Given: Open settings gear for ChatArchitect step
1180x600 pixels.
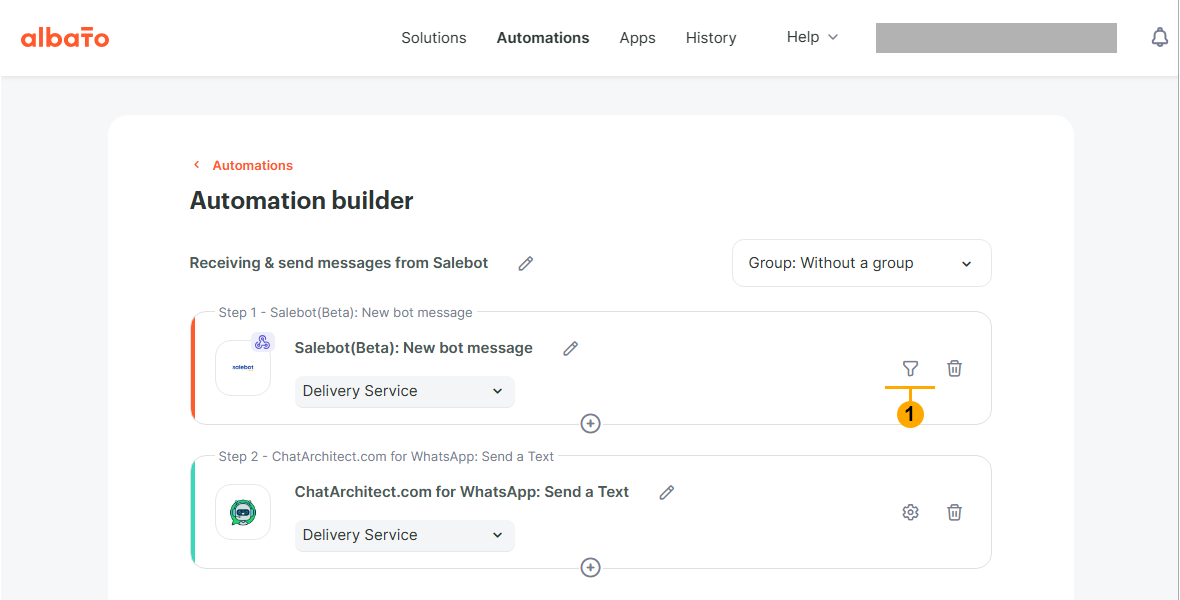Looking at the screenshot, I should coord(911,512).
